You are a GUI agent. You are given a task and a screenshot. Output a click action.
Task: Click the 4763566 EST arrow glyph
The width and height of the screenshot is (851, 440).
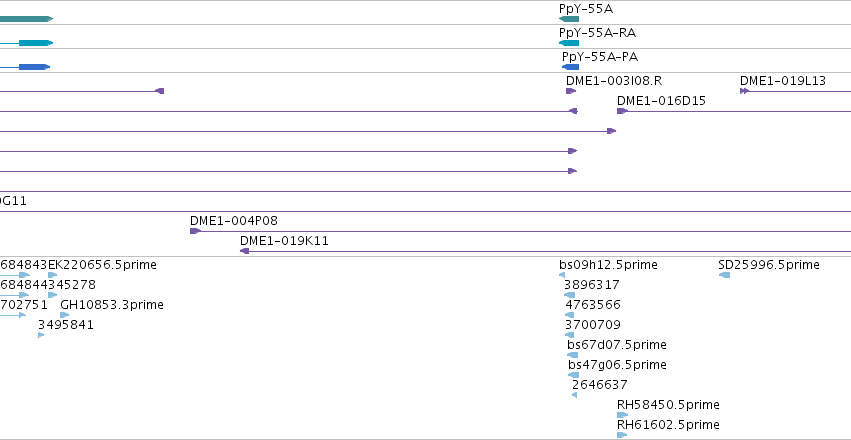click(569, 315)
